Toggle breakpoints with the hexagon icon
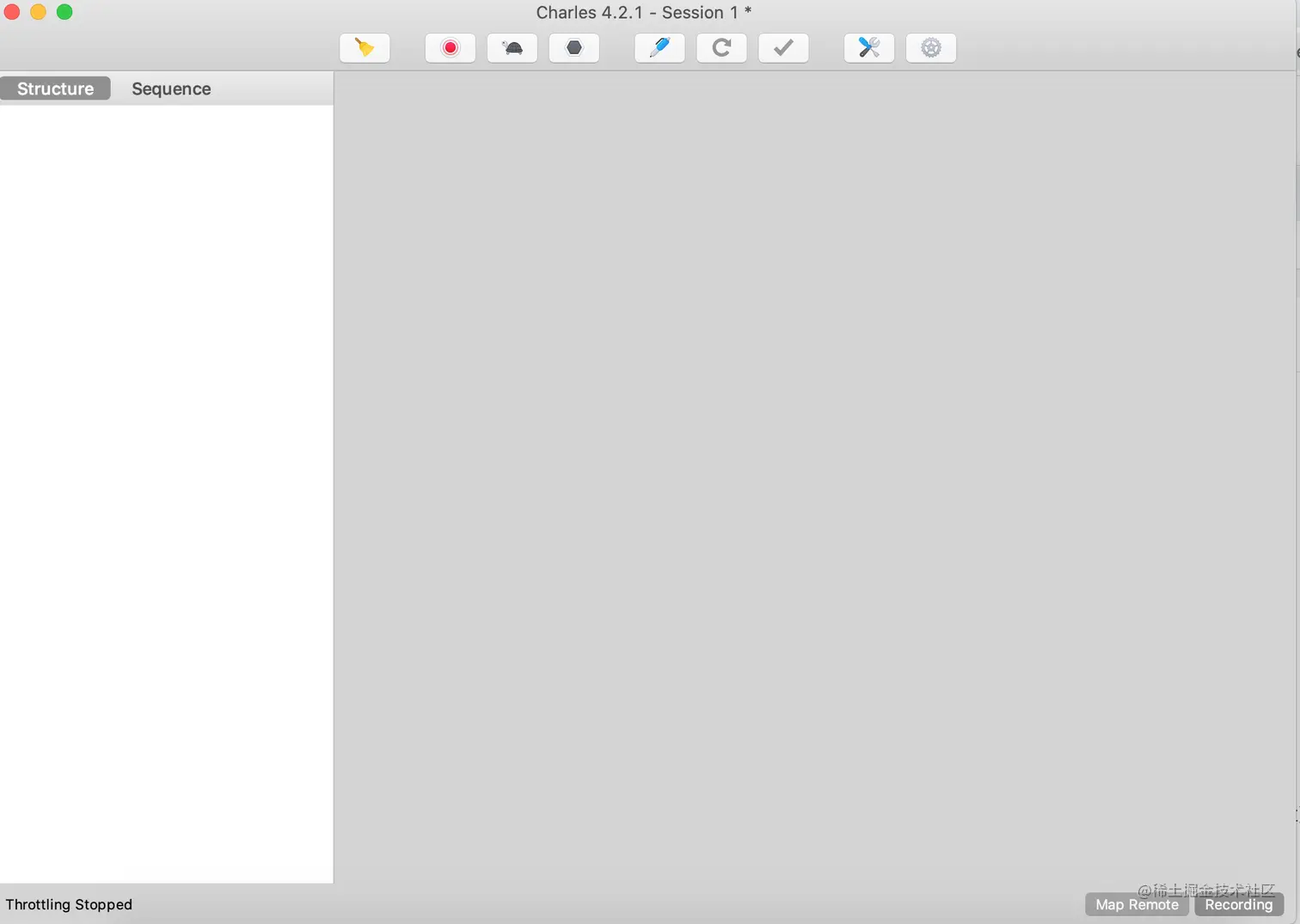This screenshot has width=1300, height=924. click(574, 48)
